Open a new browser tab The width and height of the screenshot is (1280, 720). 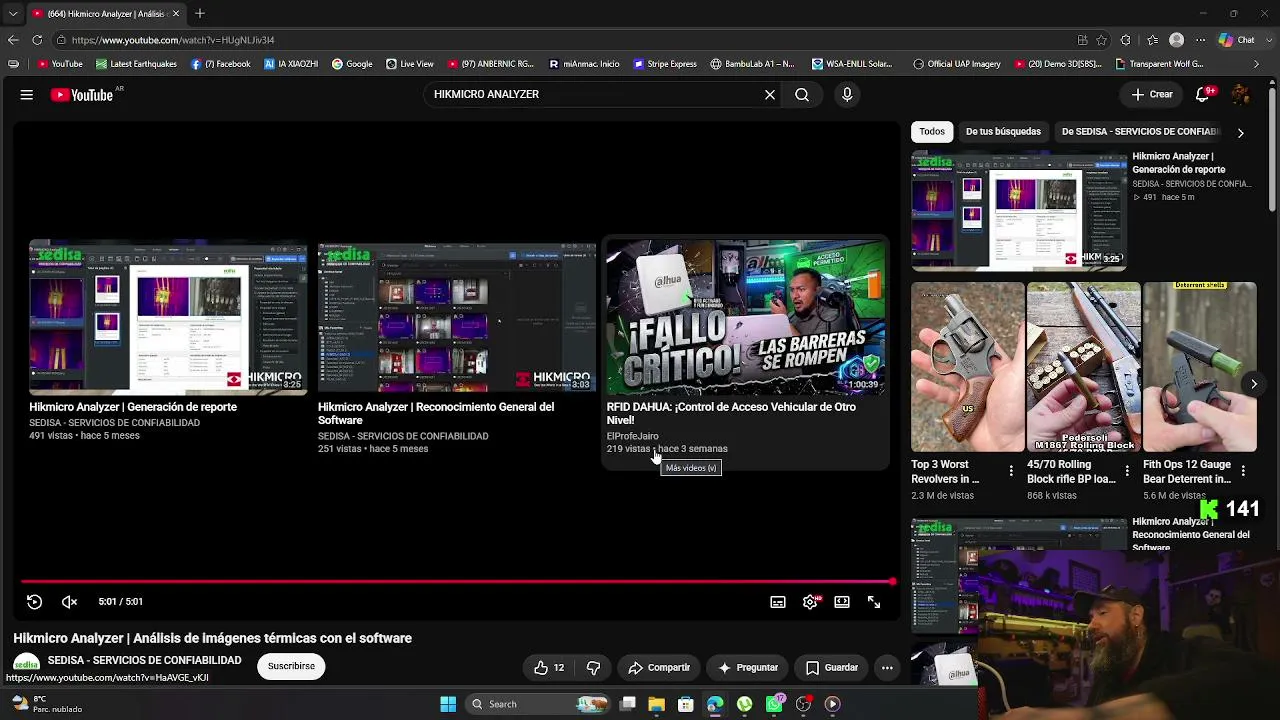200,14
